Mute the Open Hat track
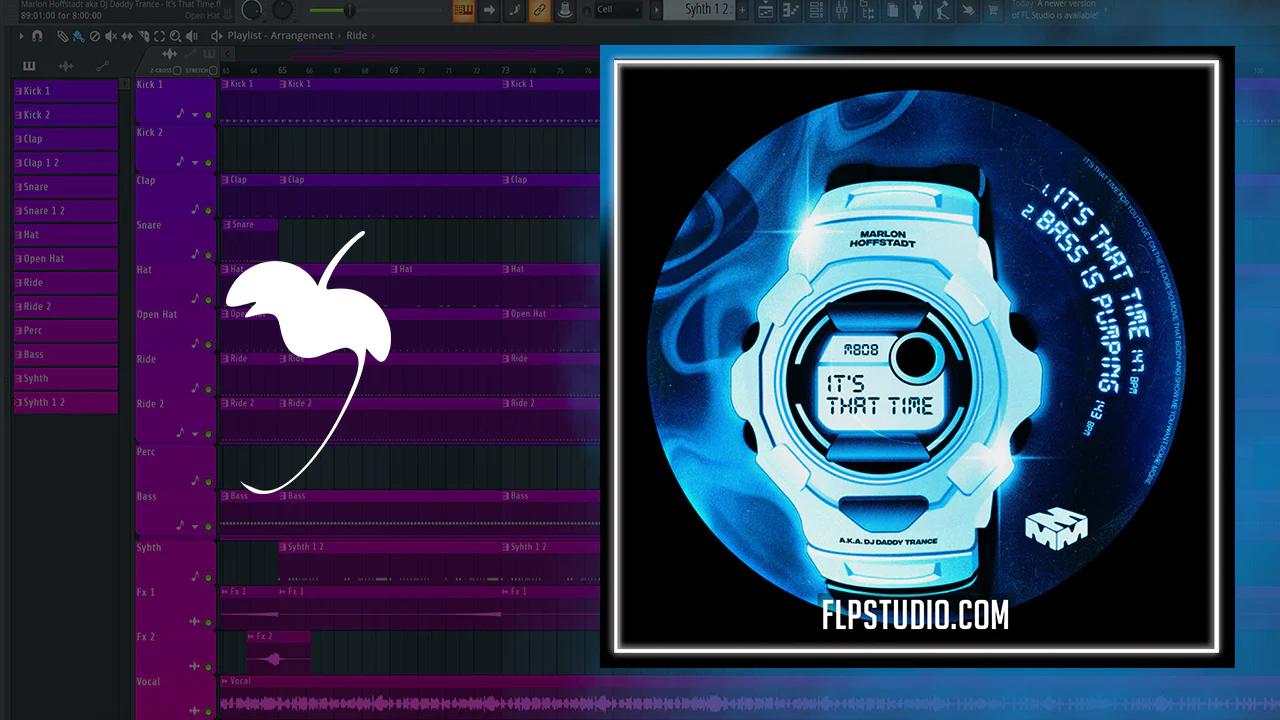Image resolution: width=1280 pixels, height=720 pixels. [x=208, y=345]
